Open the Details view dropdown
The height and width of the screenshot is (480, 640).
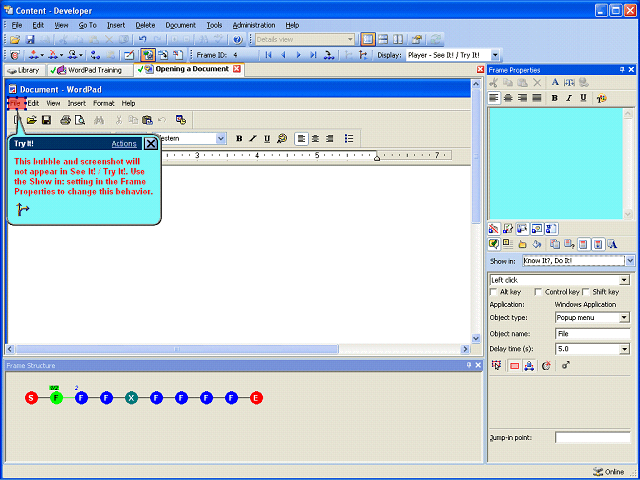(x=350, y=40)
